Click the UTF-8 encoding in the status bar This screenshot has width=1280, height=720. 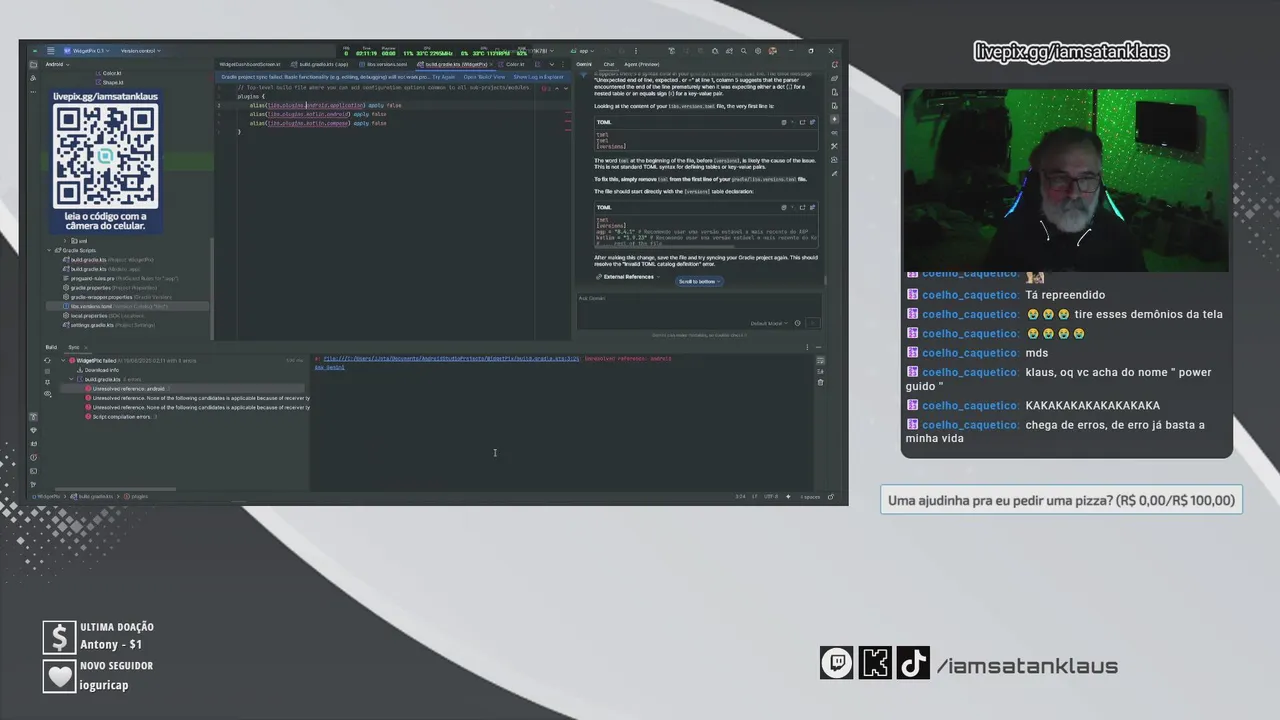coord(771,496)
